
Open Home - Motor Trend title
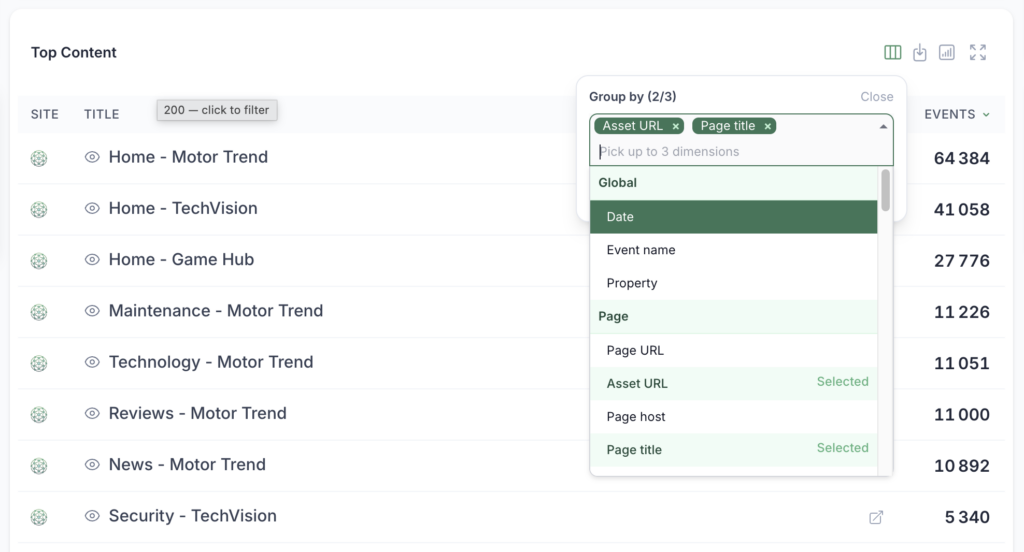tap(188, 157)
